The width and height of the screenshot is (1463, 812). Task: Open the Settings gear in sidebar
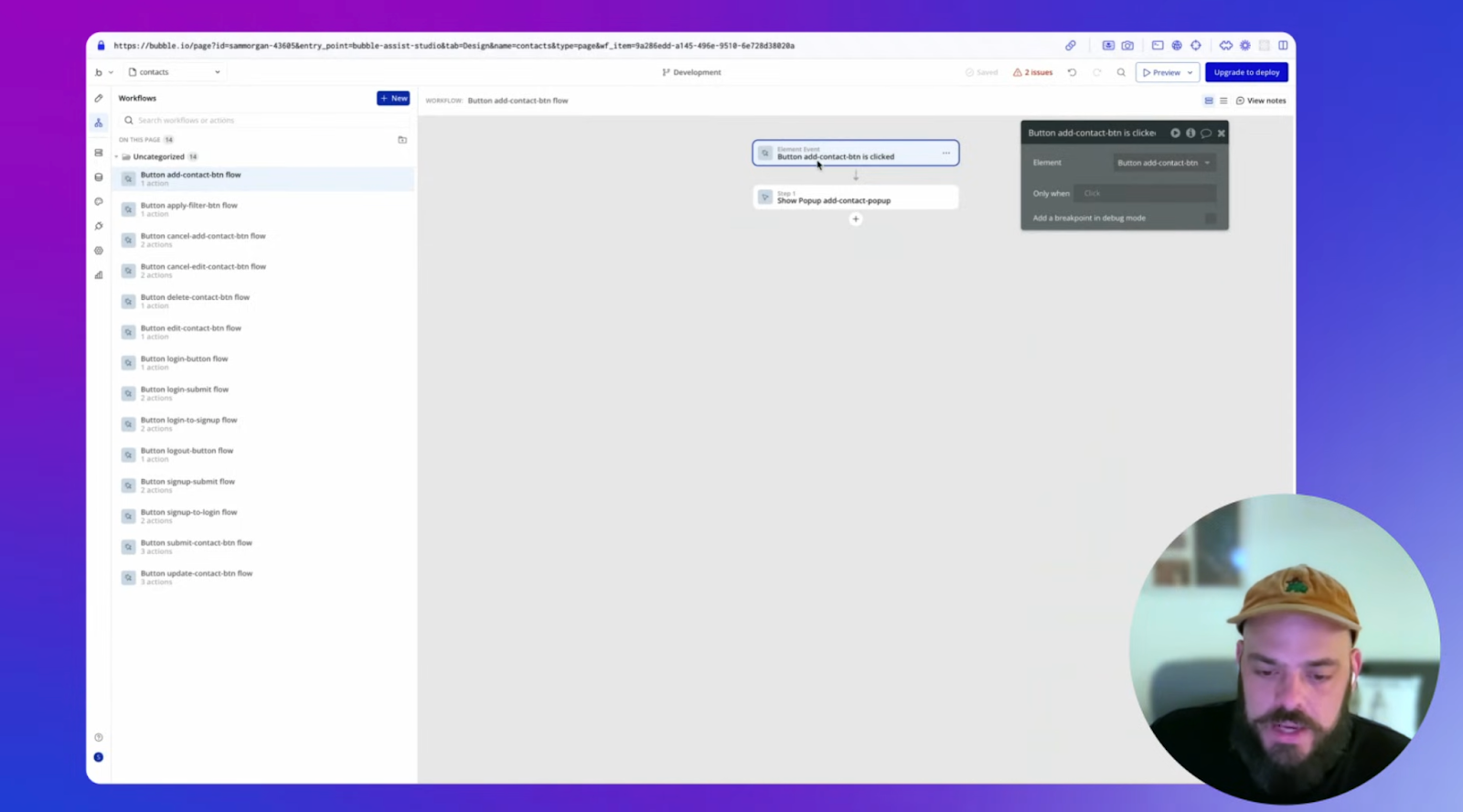(x=99, y=251)
